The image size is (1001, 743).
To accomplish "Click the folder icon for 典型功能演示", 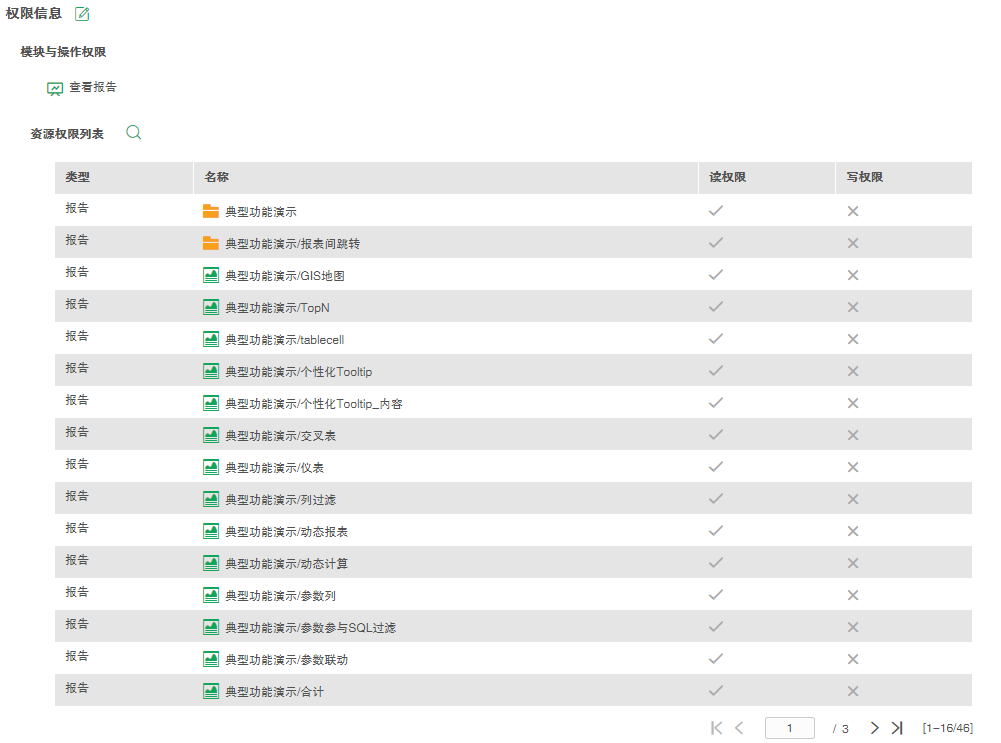I will 210,211.
